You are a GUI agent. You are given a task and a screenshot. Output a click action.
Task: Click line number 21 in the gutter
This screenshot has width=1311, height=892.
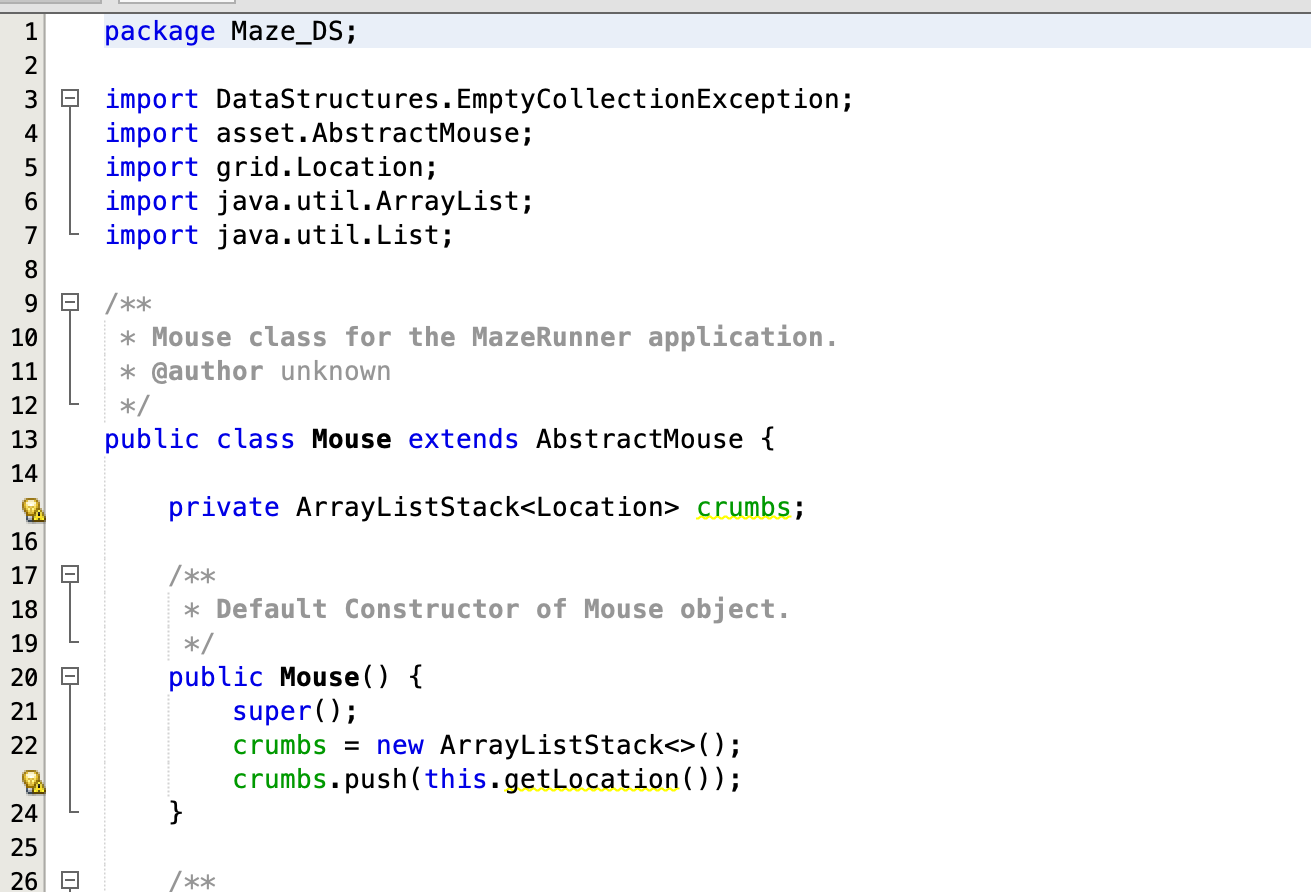coord(30,710)
